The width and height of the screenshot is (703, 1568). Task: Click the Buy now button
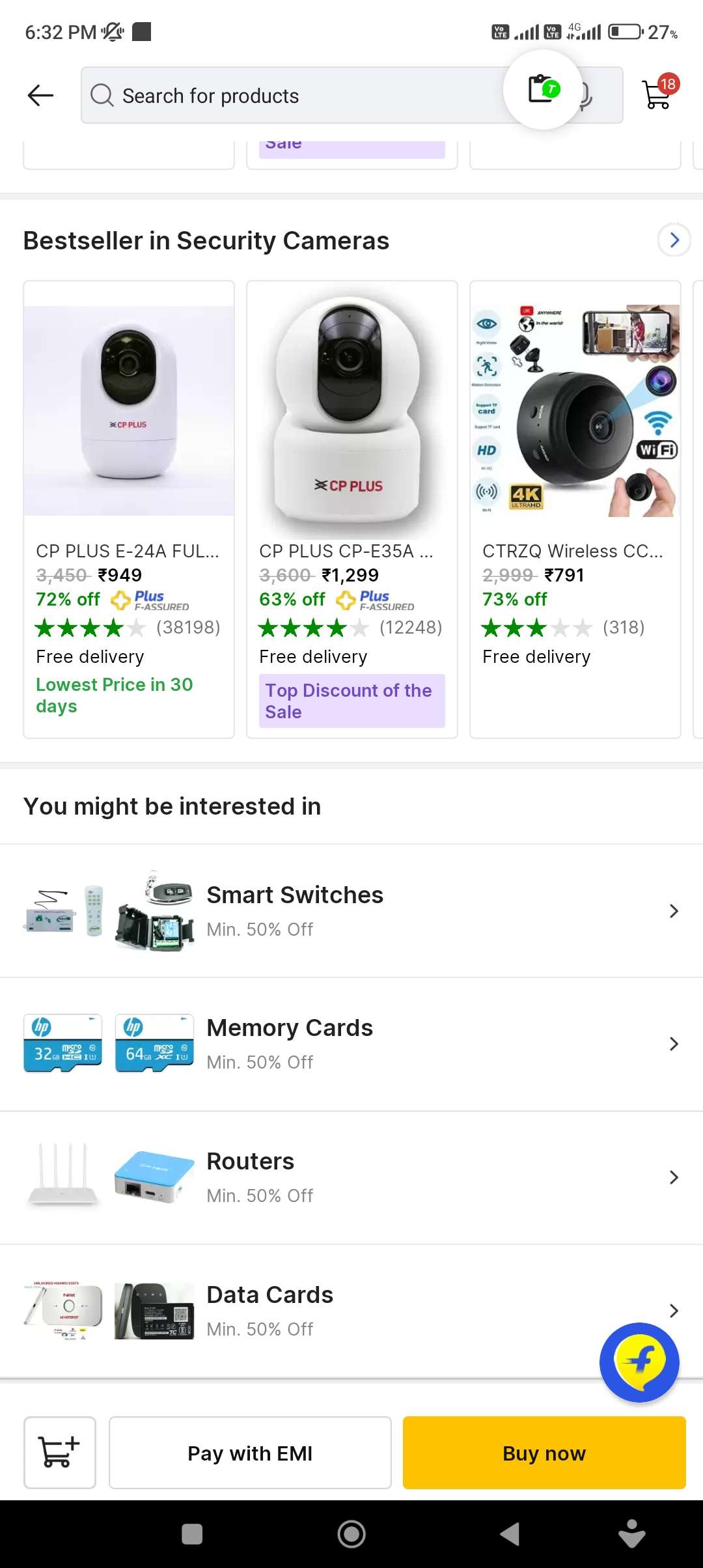click(544, 1452)
